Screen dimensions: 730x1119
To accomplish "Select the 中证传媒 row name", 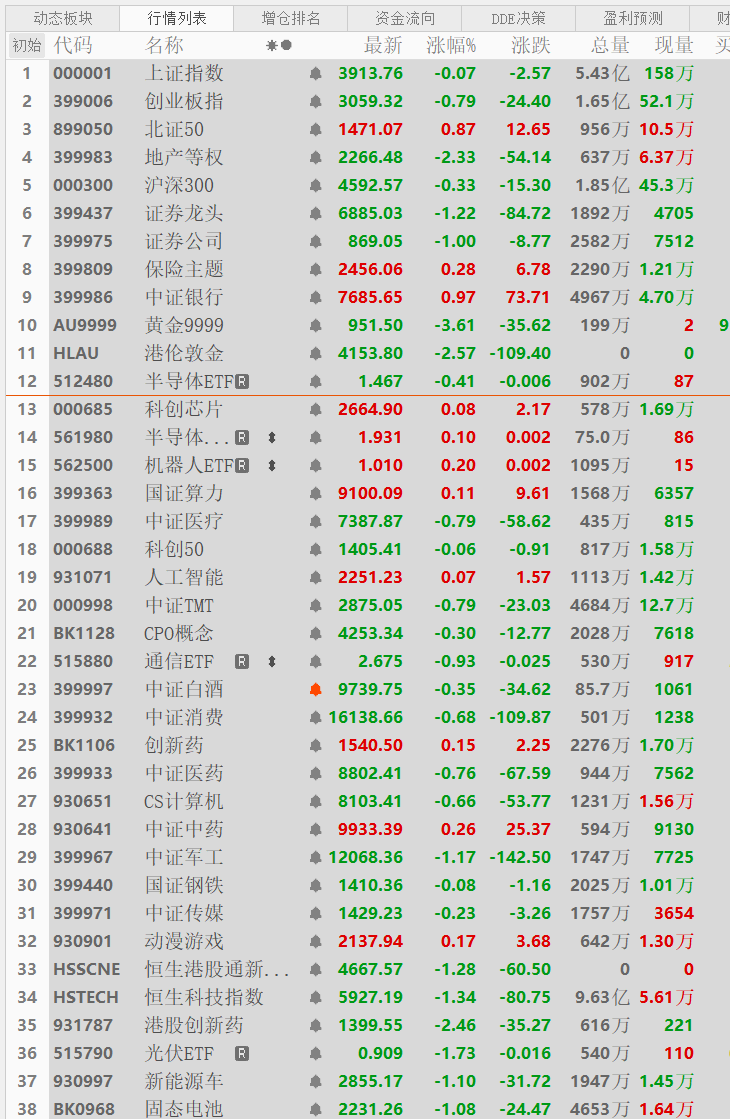I will 184,913.
